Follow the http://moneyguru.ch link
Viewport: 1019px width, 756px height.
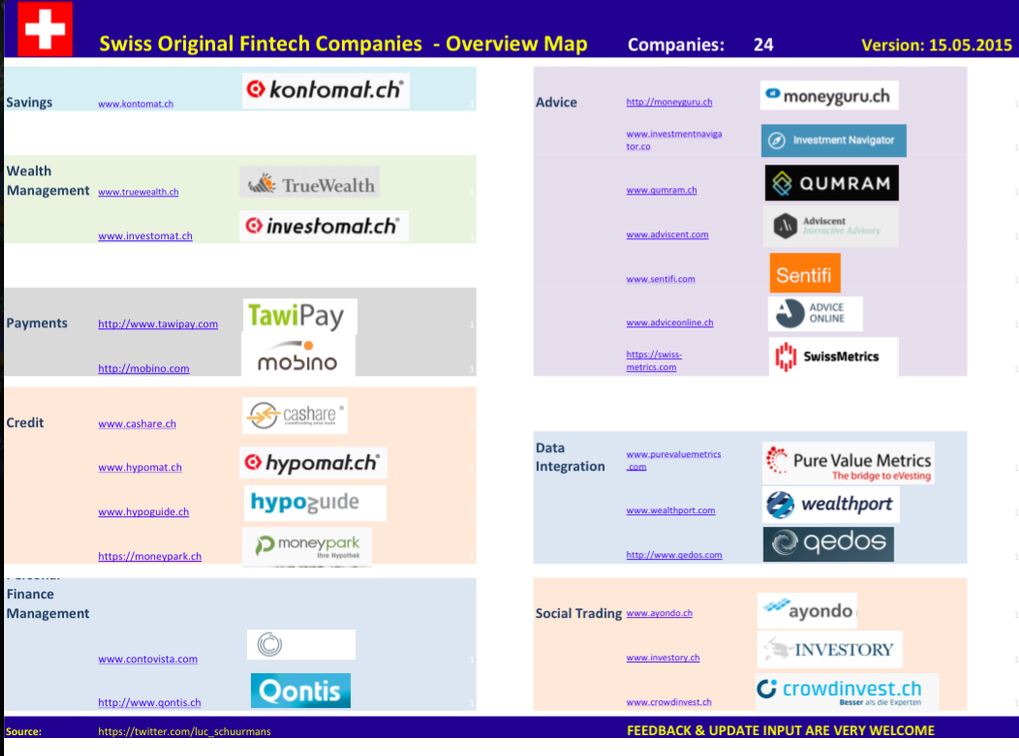coord(669,102)
